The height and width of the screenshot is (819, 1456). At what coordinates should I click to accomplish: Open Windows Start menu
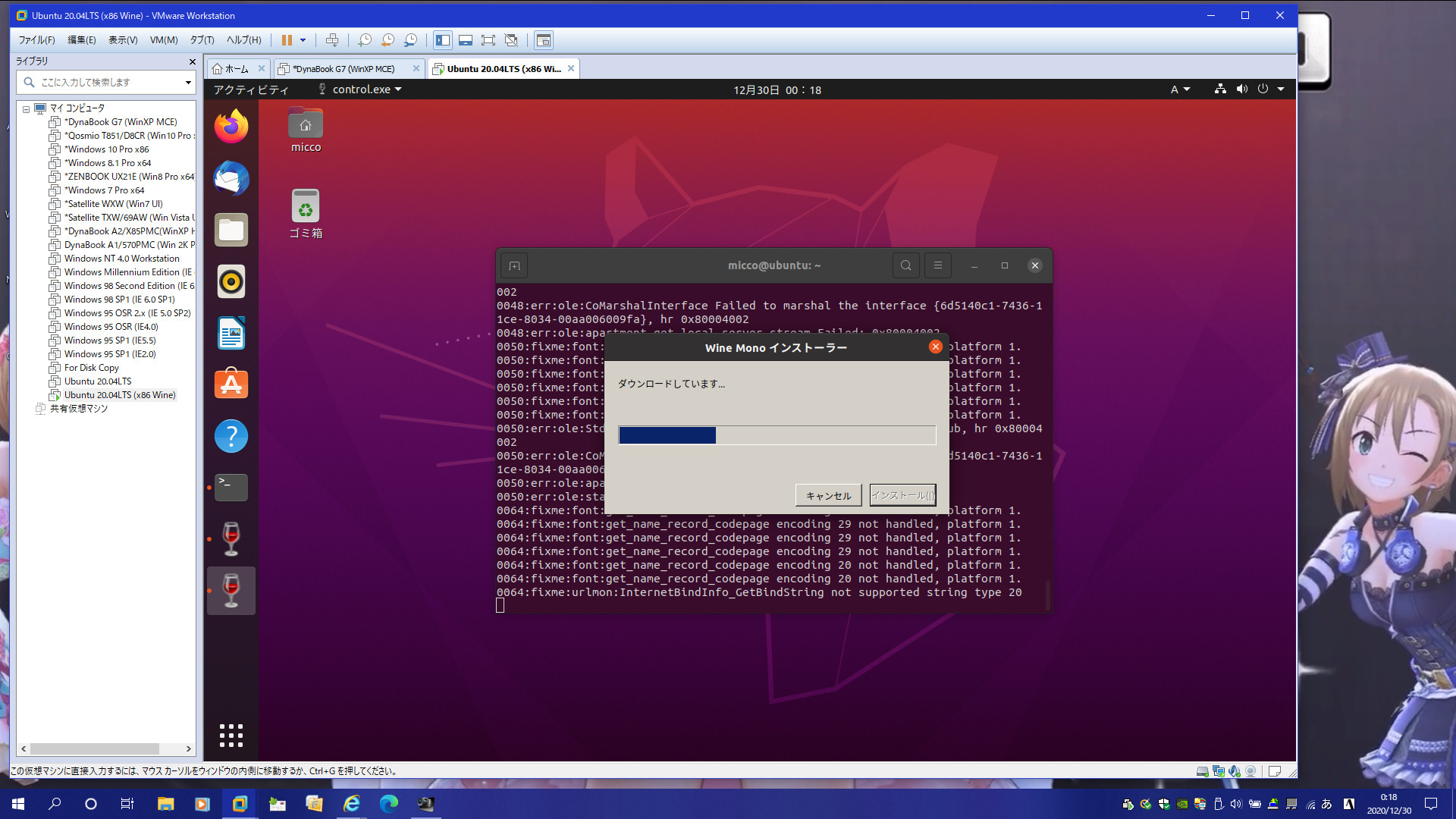pyautogui.click(x=18, y=804)
